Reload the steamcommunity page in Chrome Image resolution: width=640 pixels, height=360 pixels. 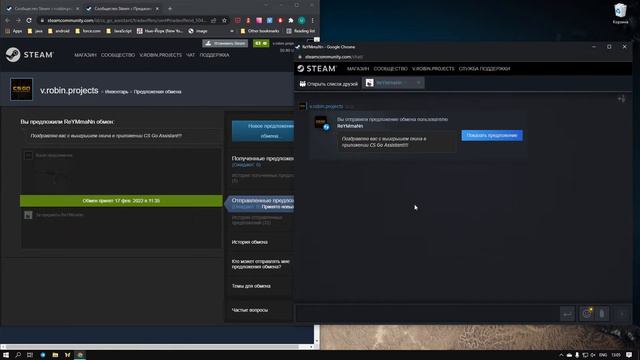point(29,20)
